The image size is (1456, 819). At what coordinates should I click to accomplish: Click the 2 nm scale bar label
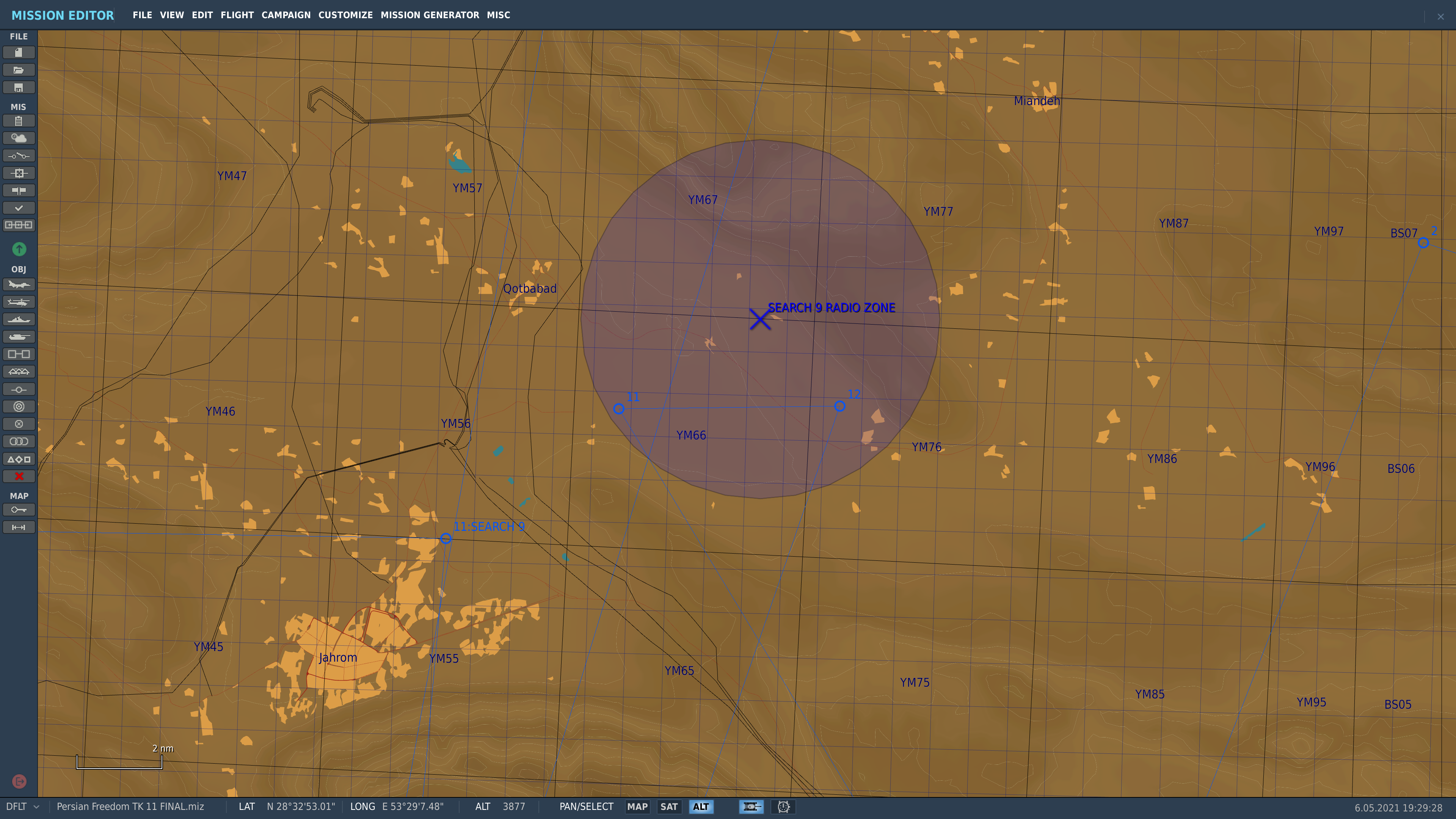pos(163,748)
